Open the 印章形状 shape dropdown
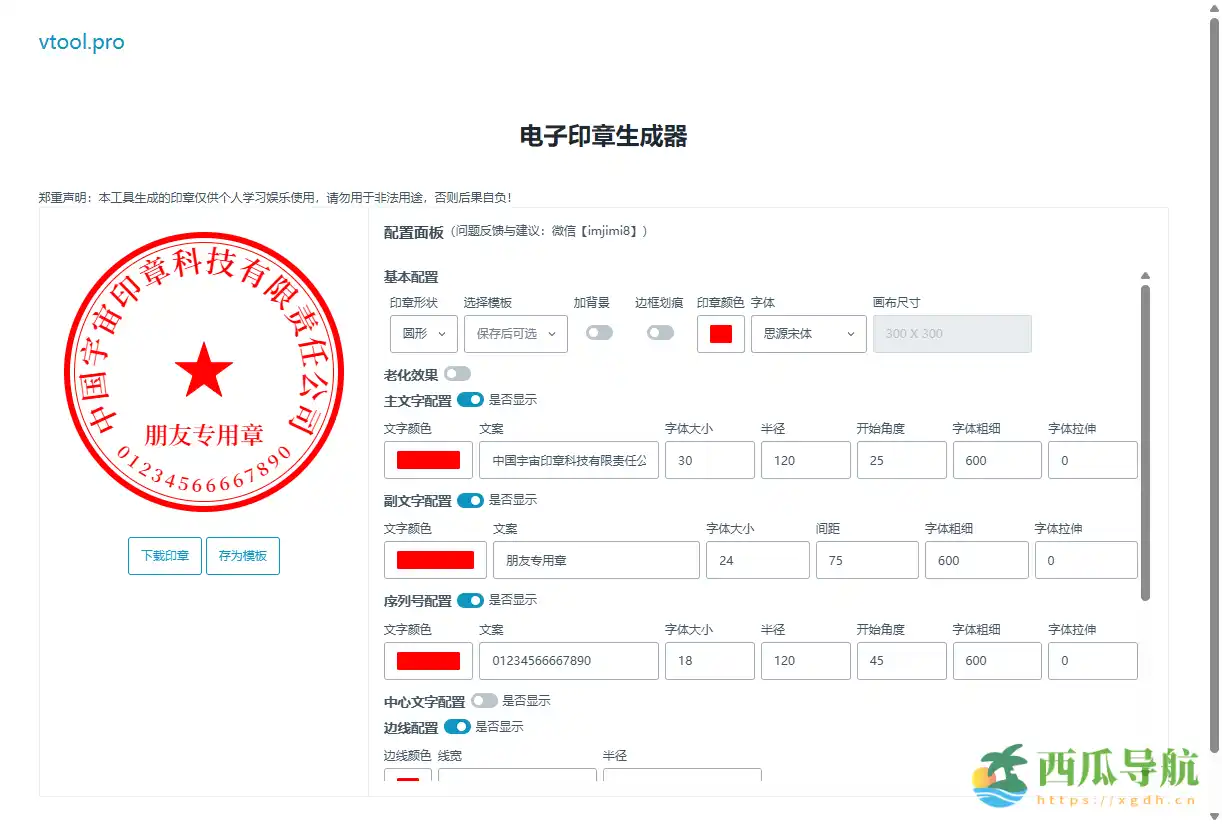The image size is (1222, 824). tap(423, 334)
